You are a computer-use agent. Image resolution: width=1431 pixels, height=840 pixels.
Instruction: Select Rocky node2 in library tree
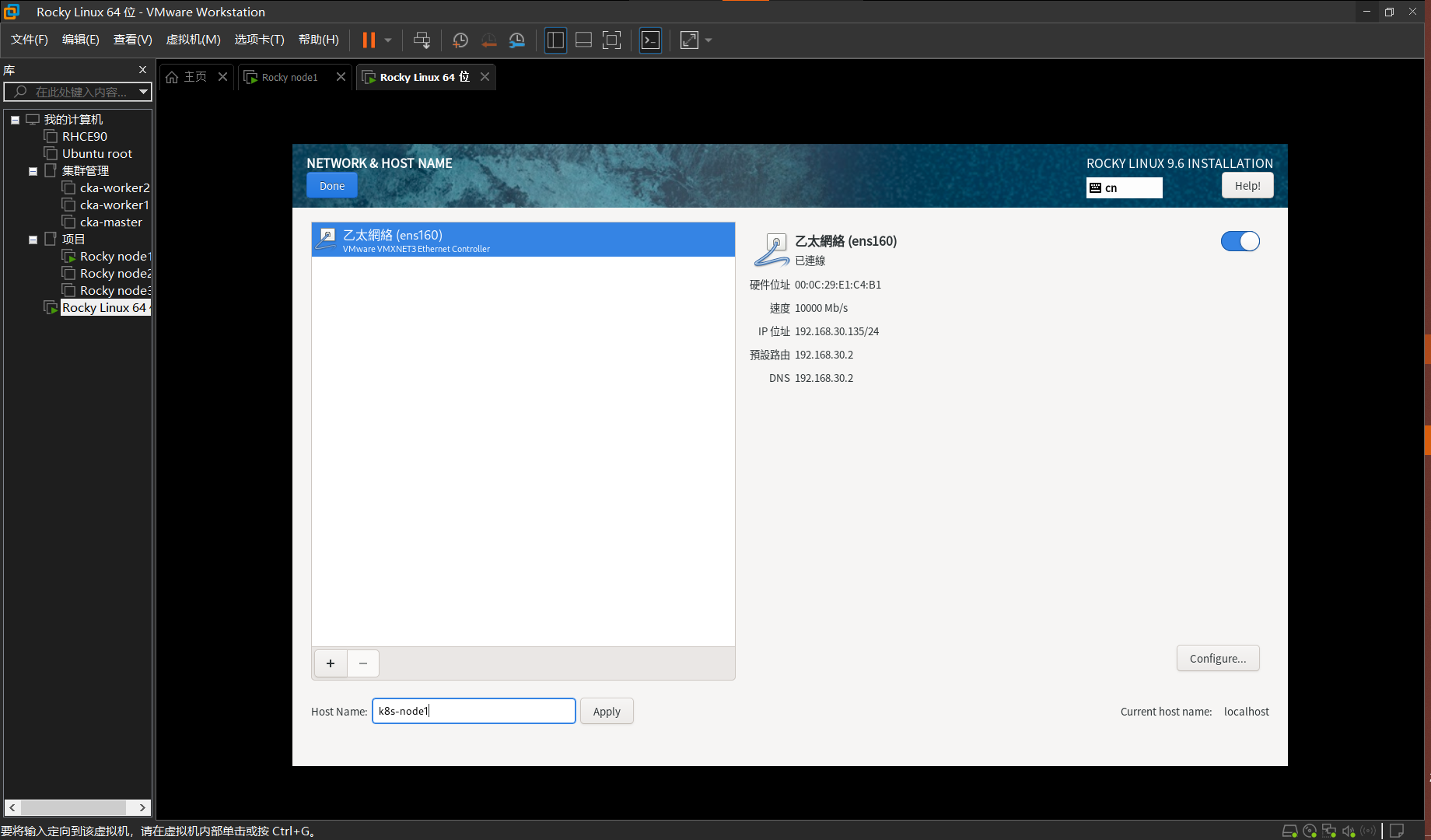click(115, 273)
